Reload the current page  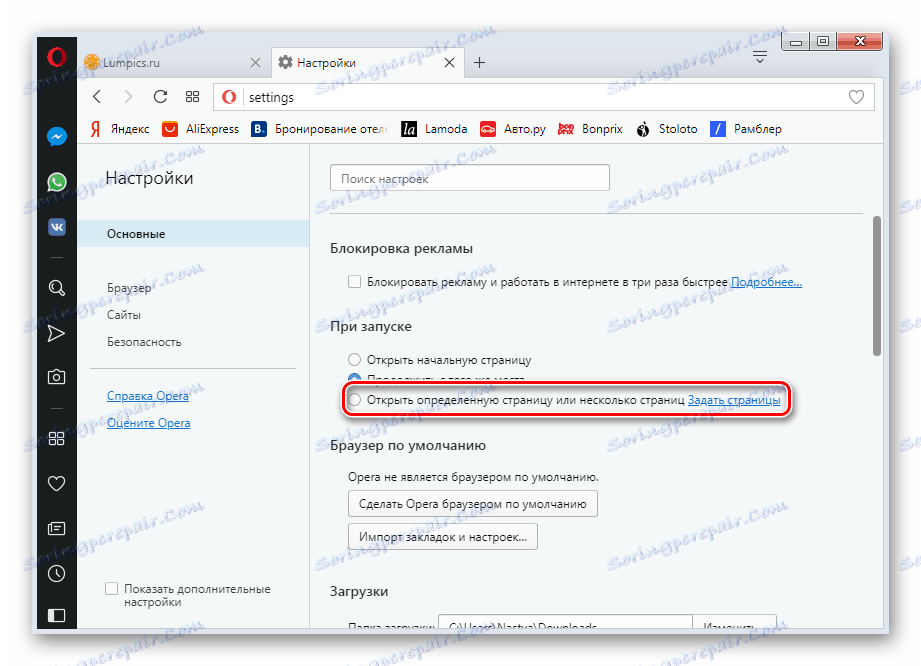pos(160,97)
